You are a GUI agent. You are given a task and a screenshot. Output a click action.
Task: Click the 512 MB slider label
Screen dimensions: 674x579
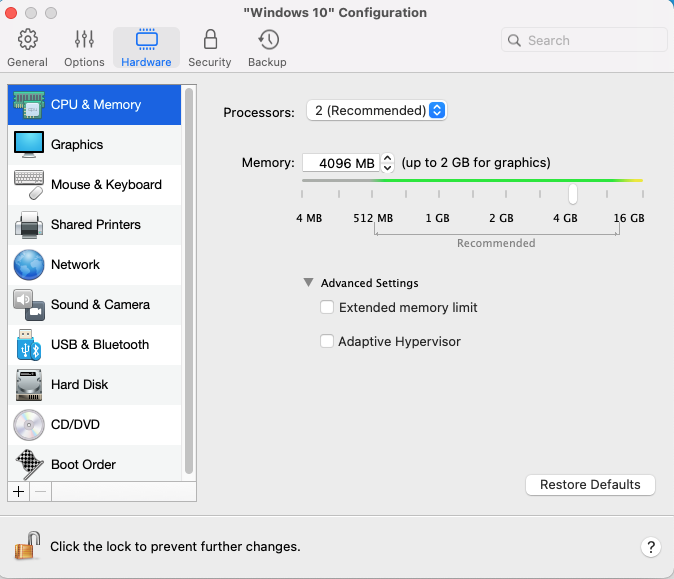(373, 218)
